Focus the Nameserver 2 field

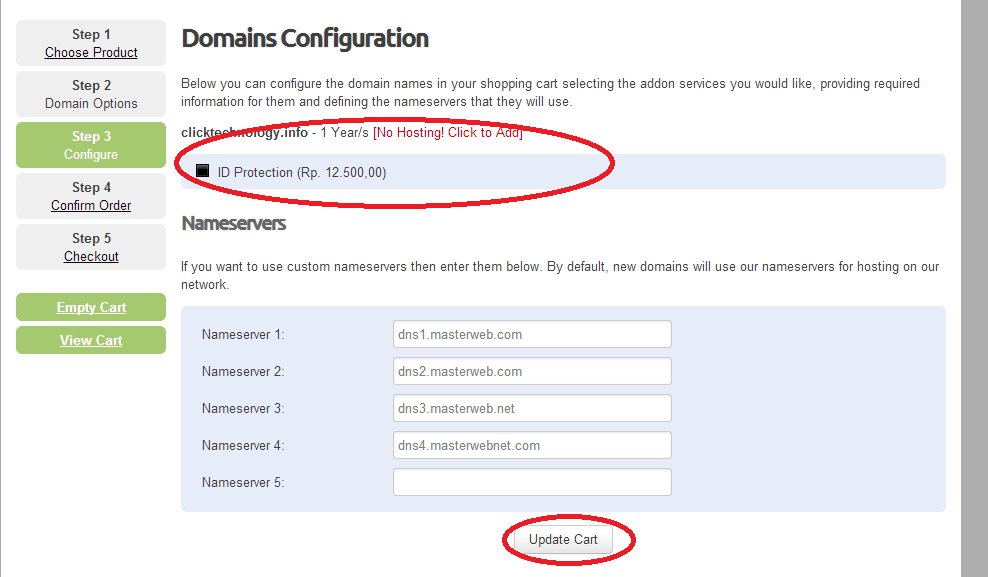[532, 371]
